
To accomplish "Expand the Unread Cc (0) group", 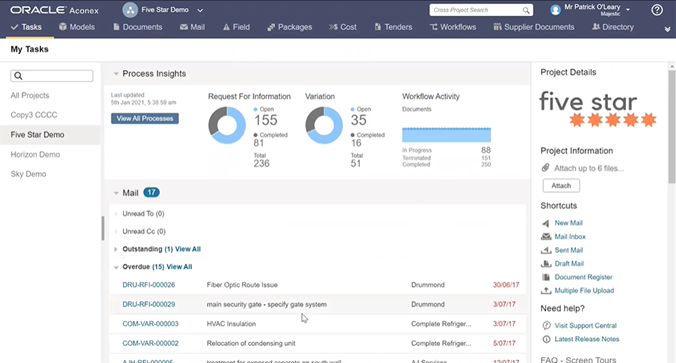I will [x=116, y=232].
